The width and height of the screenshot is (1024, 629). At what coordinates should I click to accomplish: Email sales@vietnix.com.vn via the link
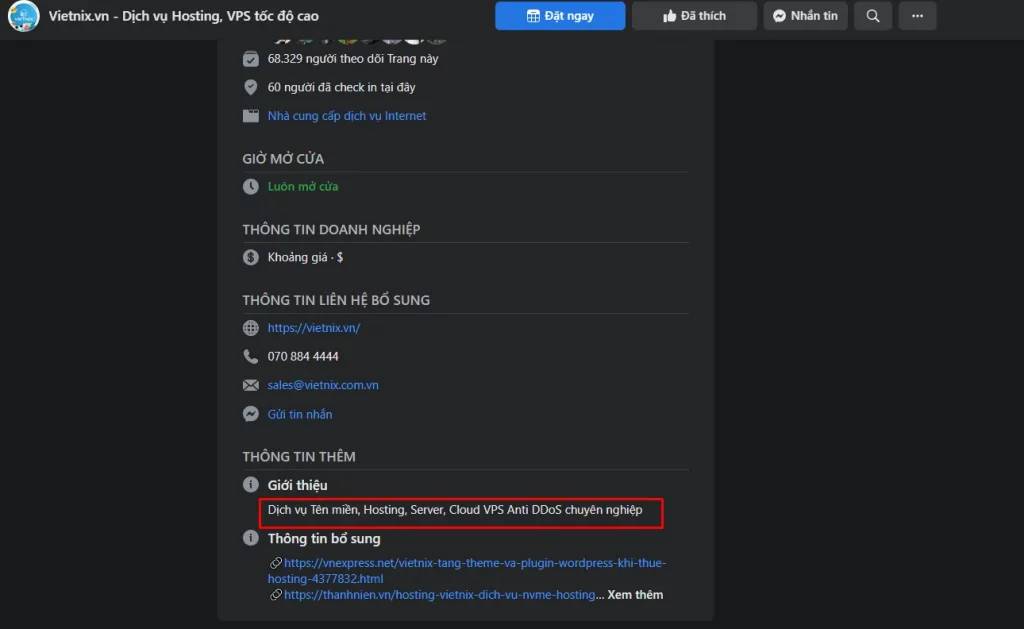323,385
